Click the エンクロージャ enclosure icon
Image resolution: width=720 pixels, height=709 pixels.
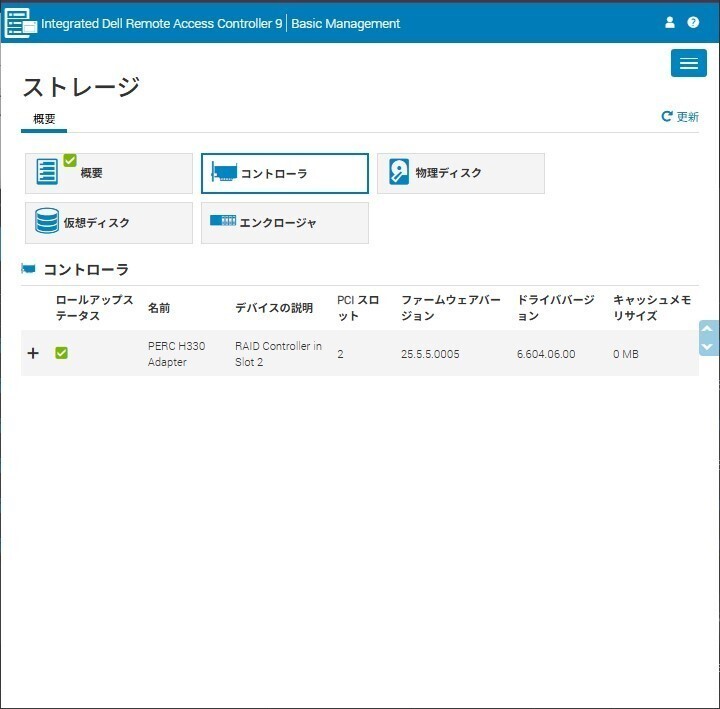(x=222, y=221)
